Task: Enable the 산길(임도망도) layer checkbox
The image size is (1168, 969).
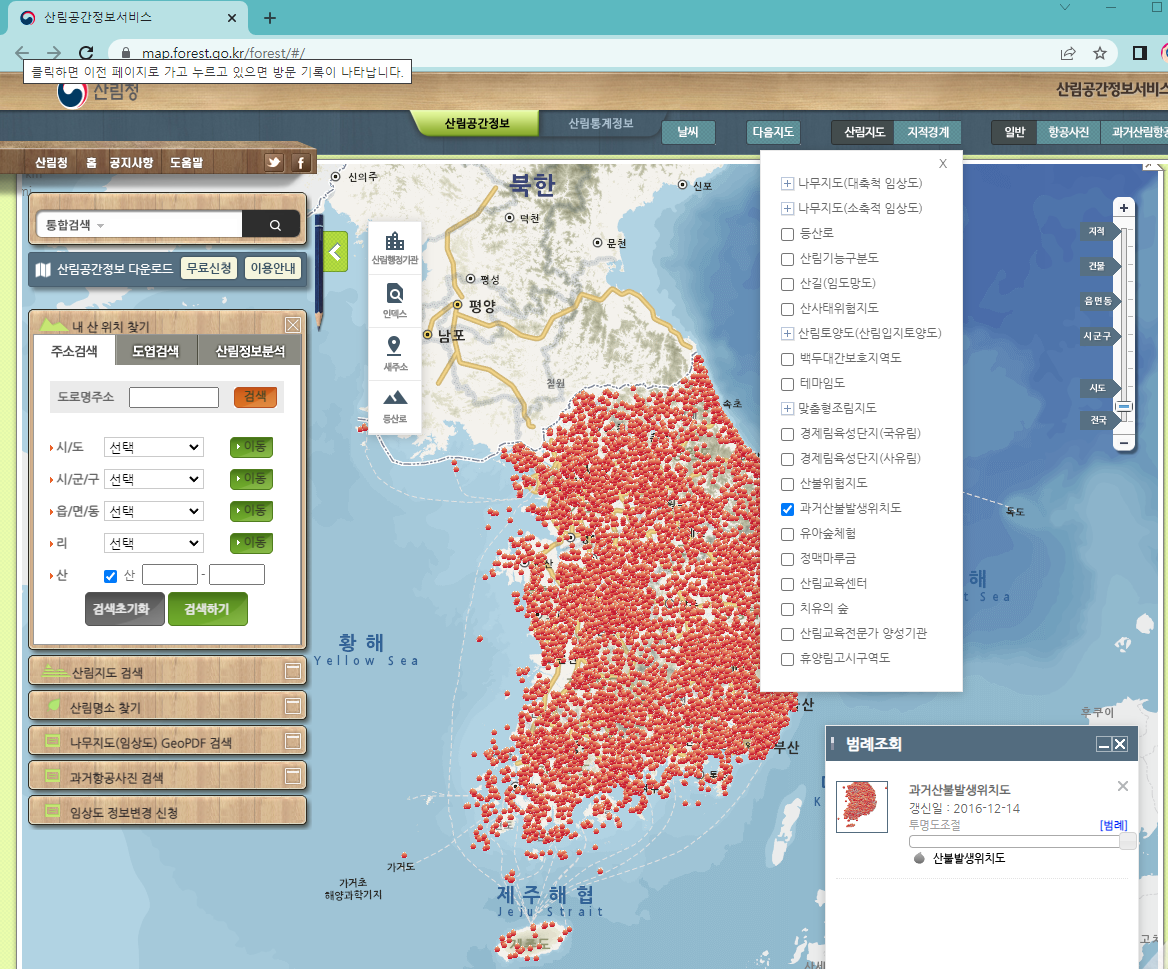Action: pos(787,284)
